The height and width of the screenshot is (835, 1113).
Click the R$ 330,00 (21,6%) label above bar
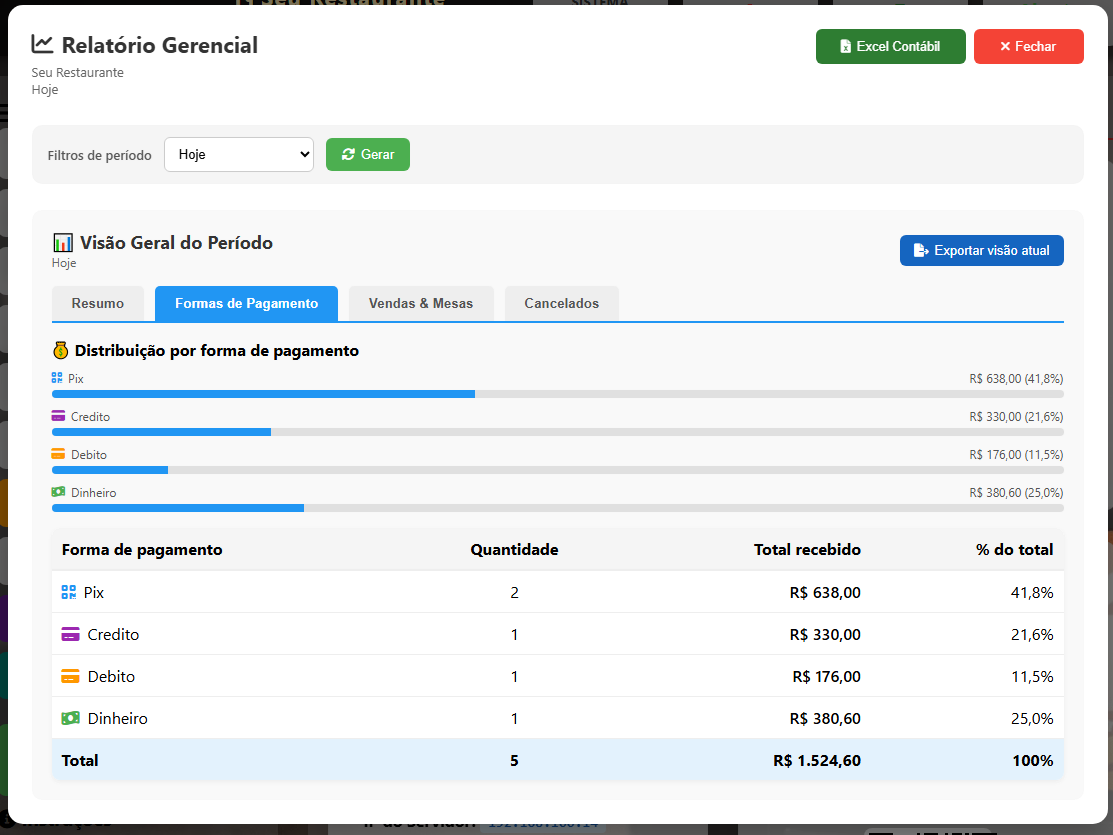1016,416
